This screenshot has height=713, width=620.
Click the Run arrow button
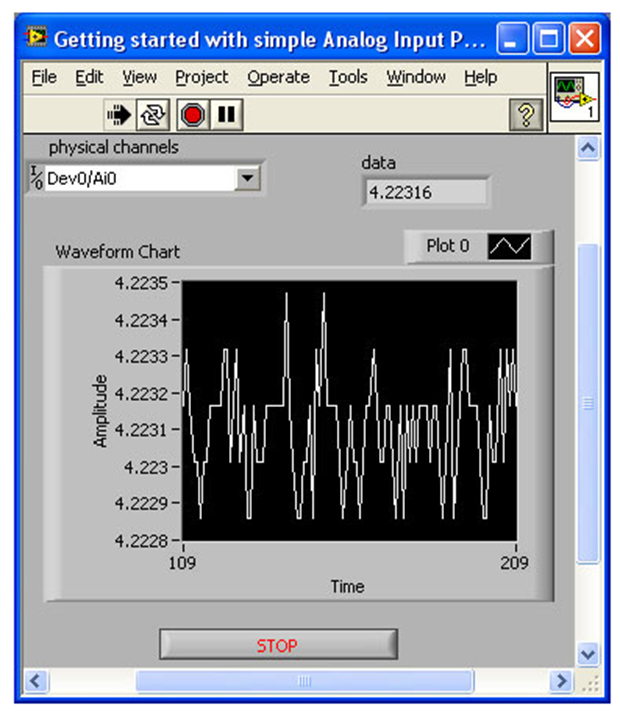[120, 115]
